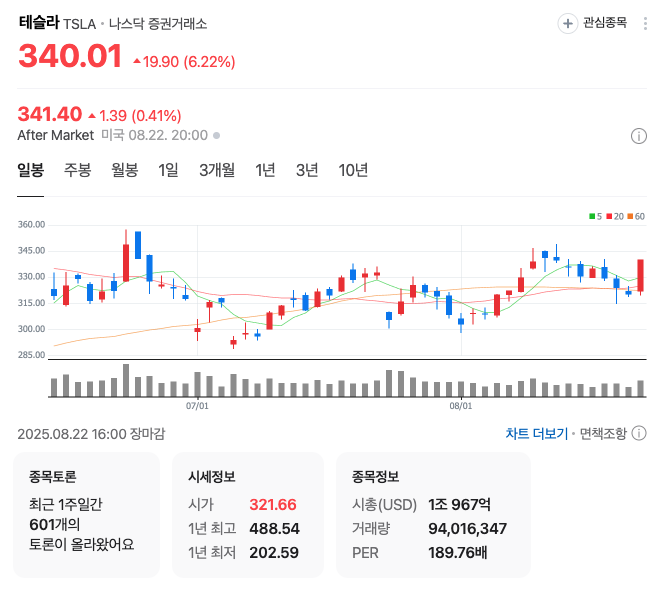The height and width of the screenshot is (592, 660).
Task: Open the 시세정보 price info card
Action: click(x=248, y=515)
